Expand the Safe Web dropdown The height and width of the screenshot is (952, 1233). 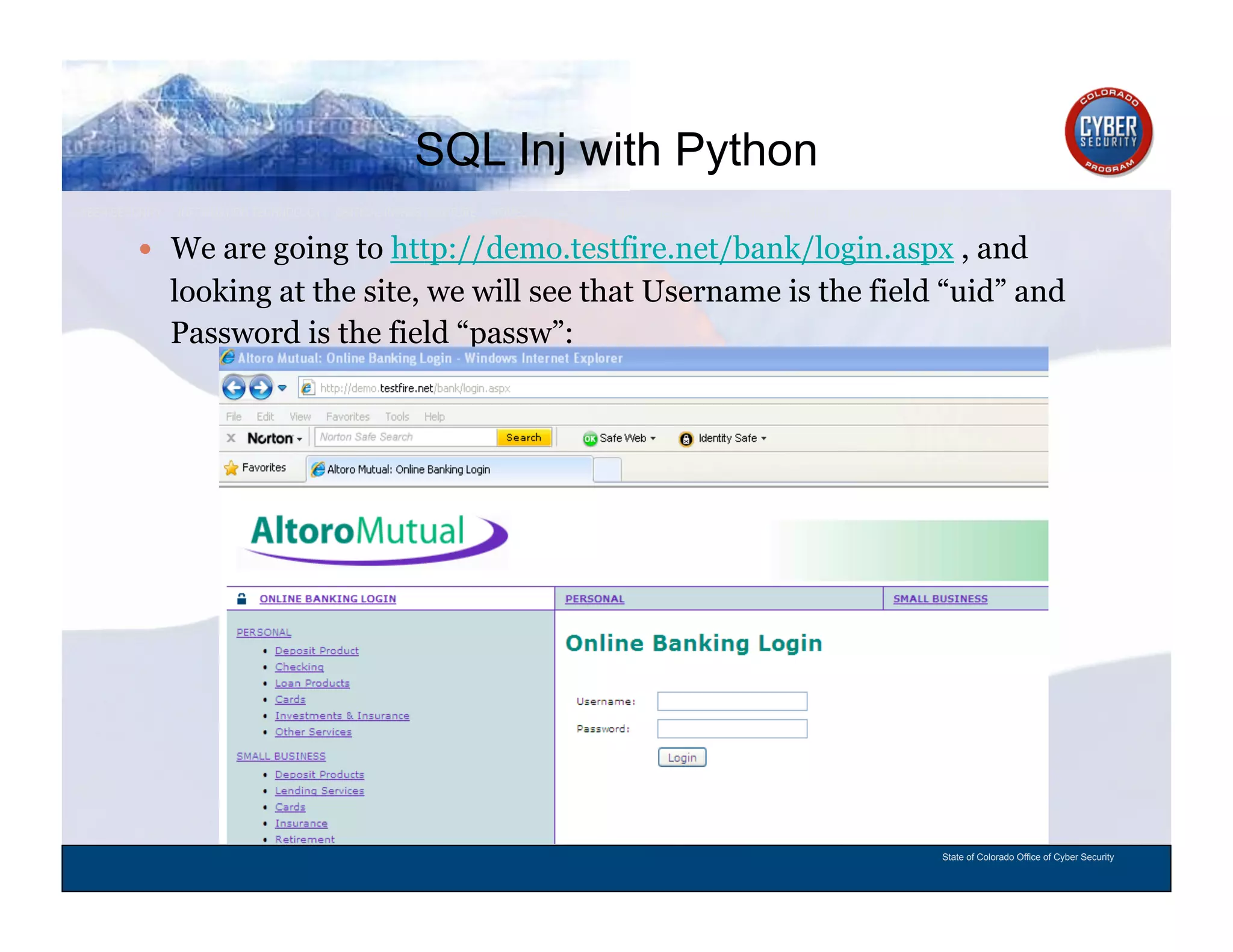point(653,439)
